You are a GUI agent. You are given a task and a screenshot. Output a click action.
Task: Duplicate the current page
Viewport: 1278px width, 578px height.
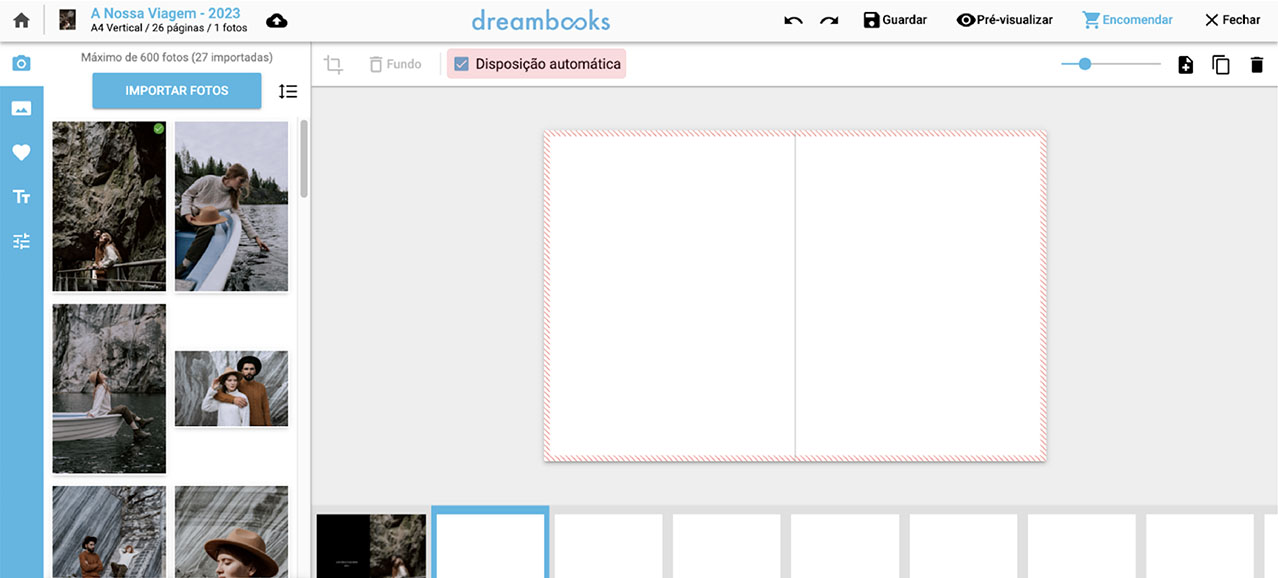pos(1220,63)
